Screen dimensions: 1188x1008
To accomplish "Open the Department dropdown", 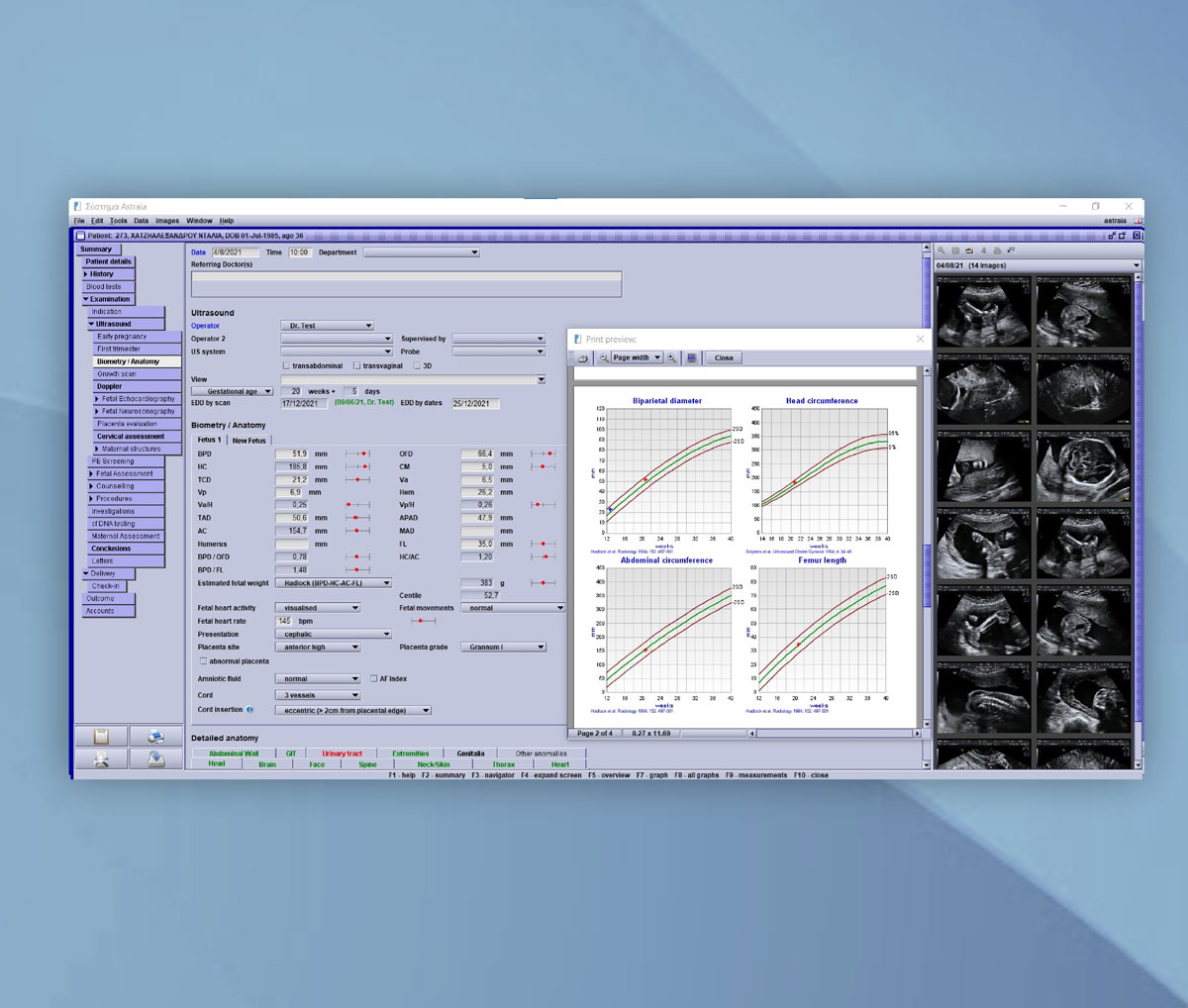I will (x=422, y=252).
